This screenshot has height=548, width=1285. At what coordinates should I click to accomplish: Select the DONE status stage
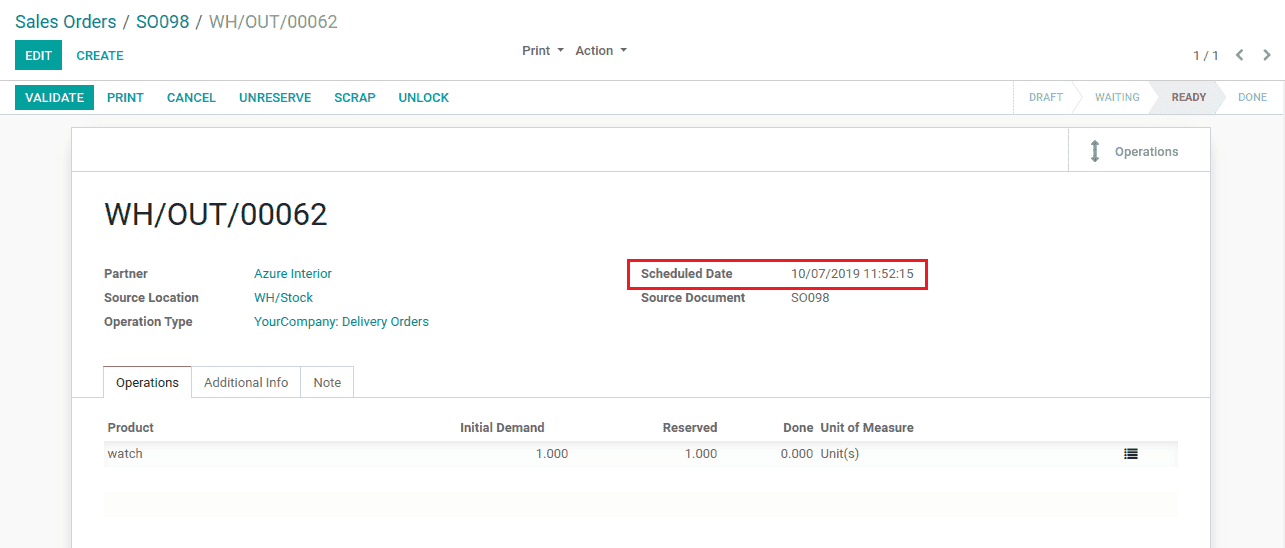pos(1252,98)
